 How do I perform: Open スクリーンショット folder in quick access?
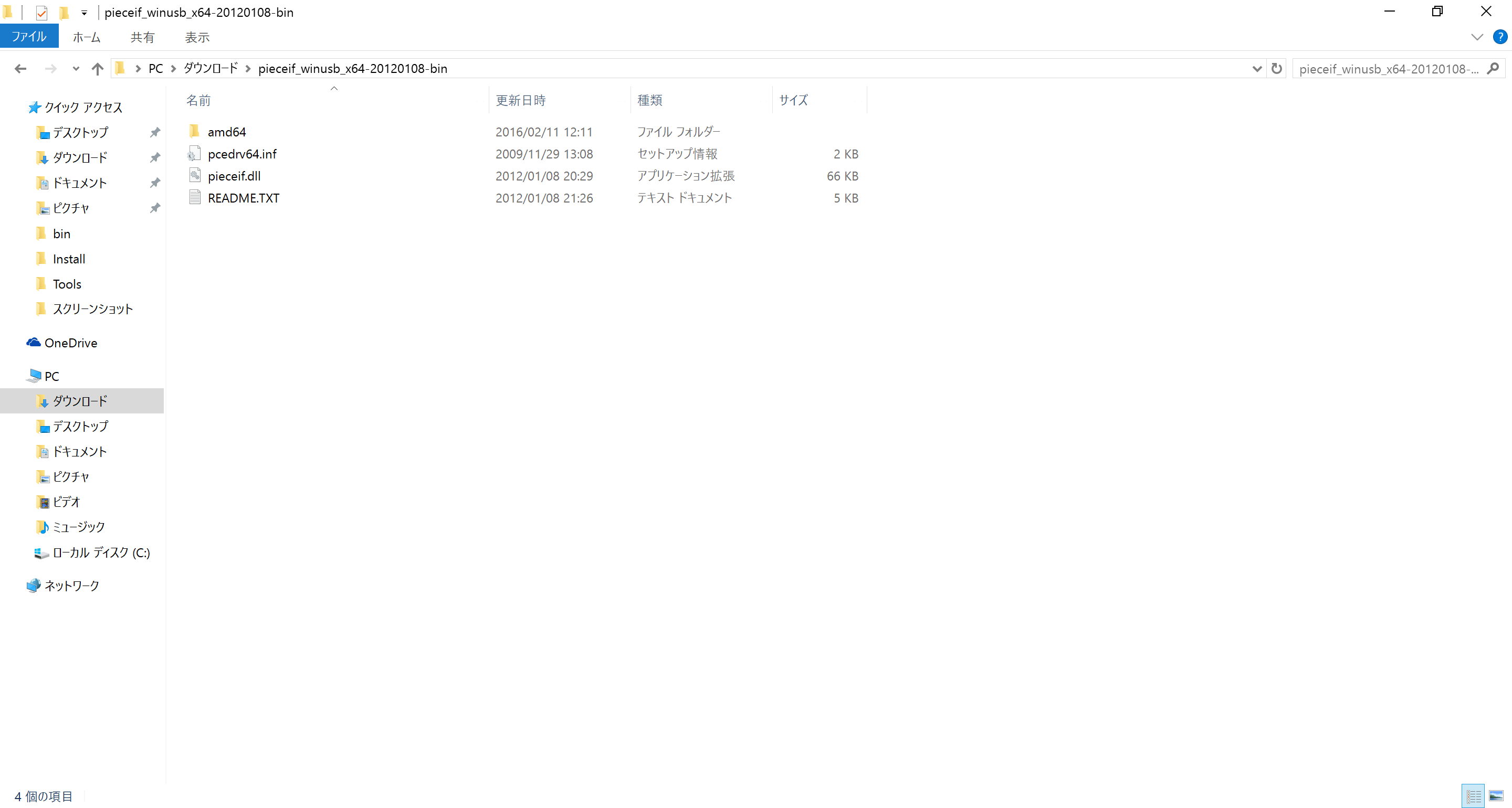(x=85, y=309)
